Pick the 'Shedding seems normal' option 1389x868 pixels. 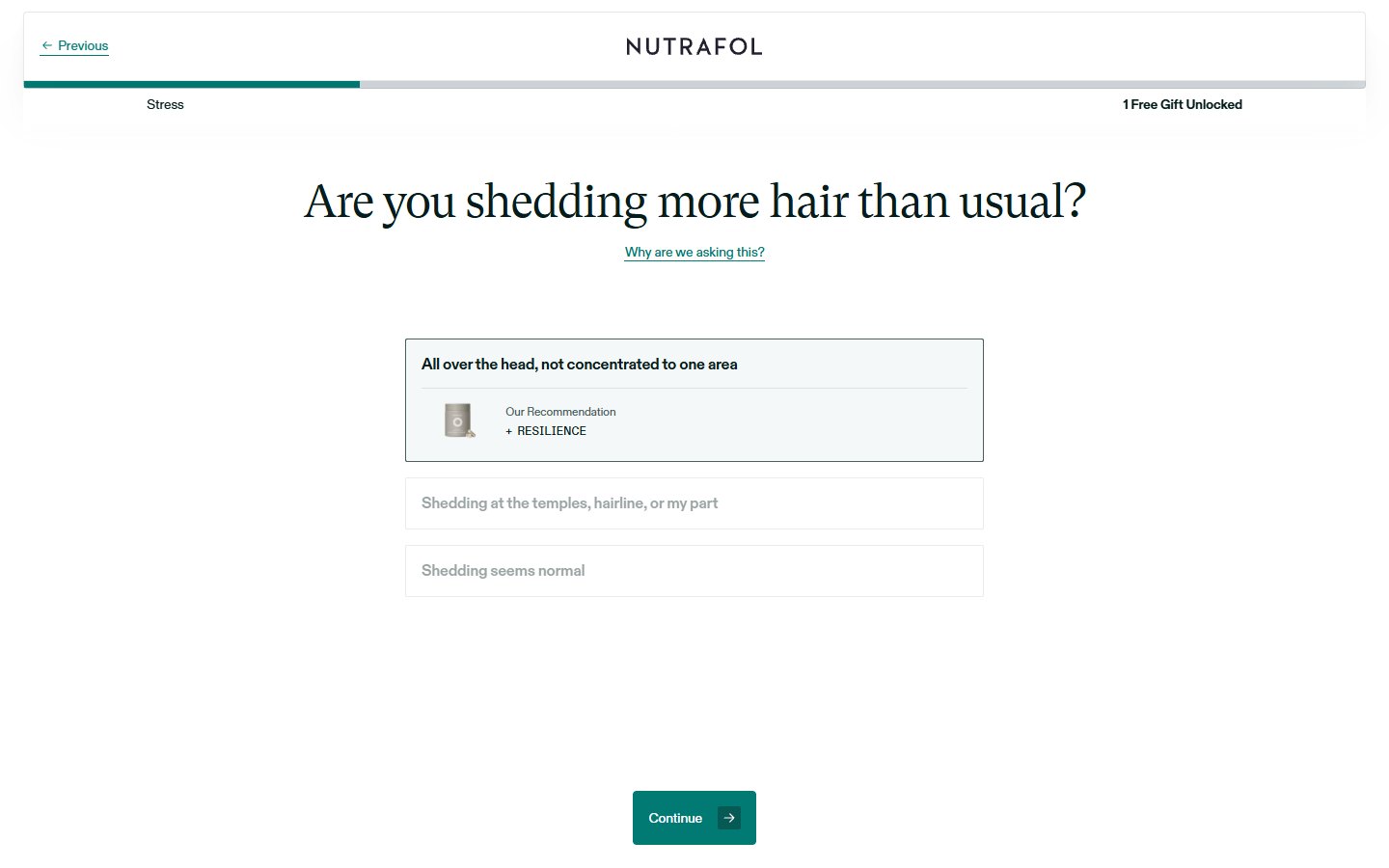694,571
